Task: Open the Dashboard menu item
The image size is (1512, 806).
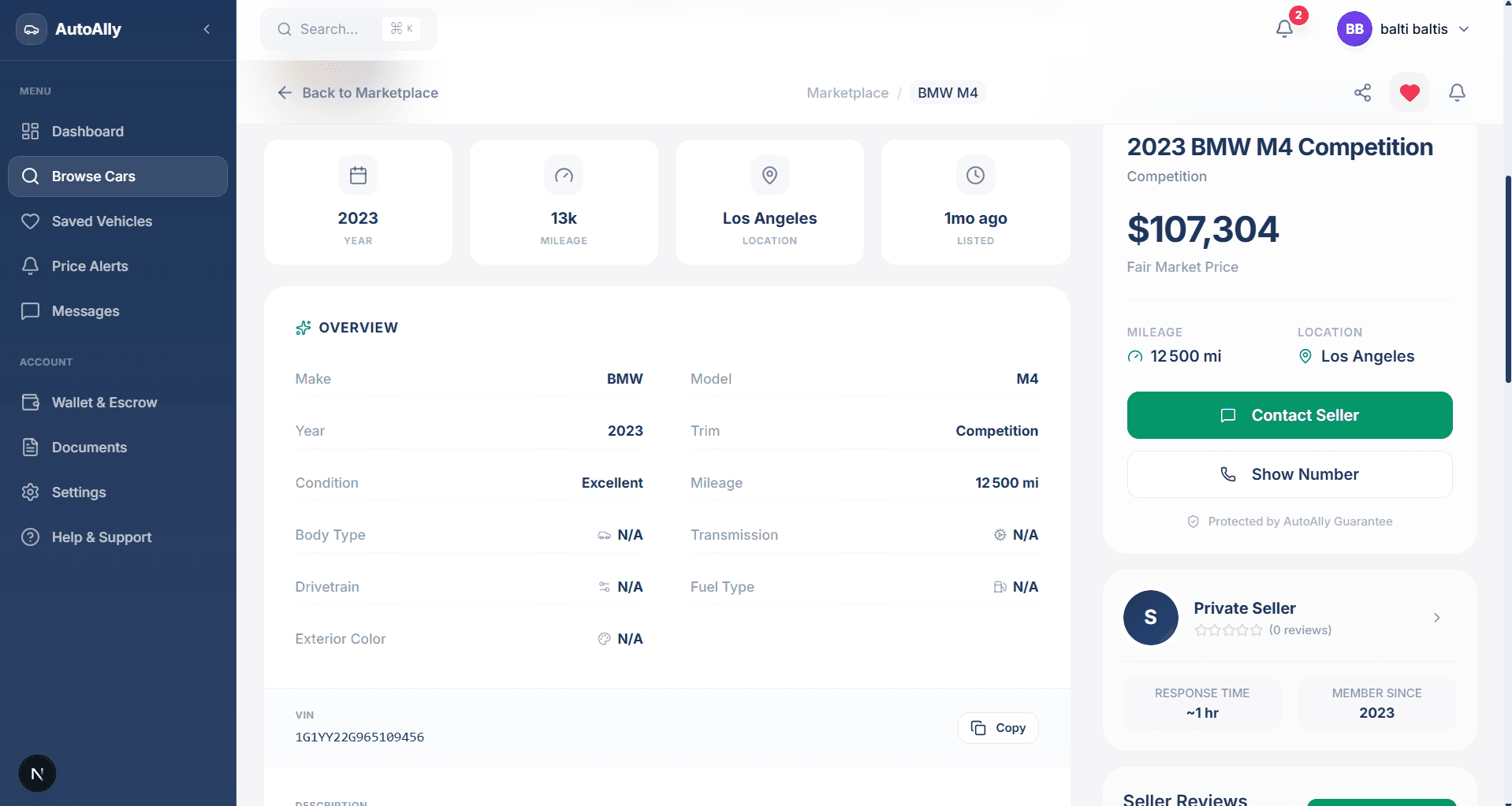Action: (x=117, y=132)
